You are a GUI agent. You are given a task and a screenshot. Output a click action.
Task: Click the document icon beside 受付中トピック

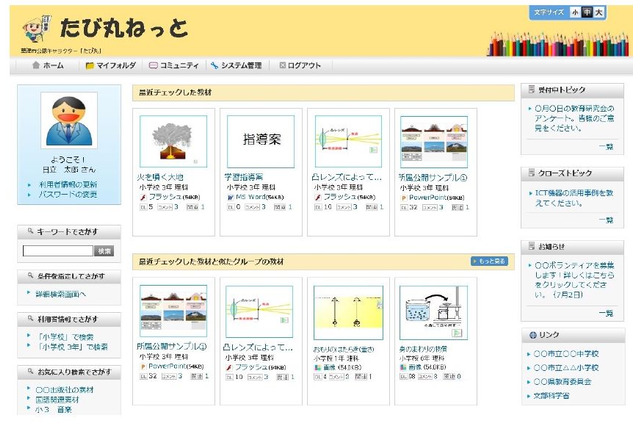coord(531,89)
